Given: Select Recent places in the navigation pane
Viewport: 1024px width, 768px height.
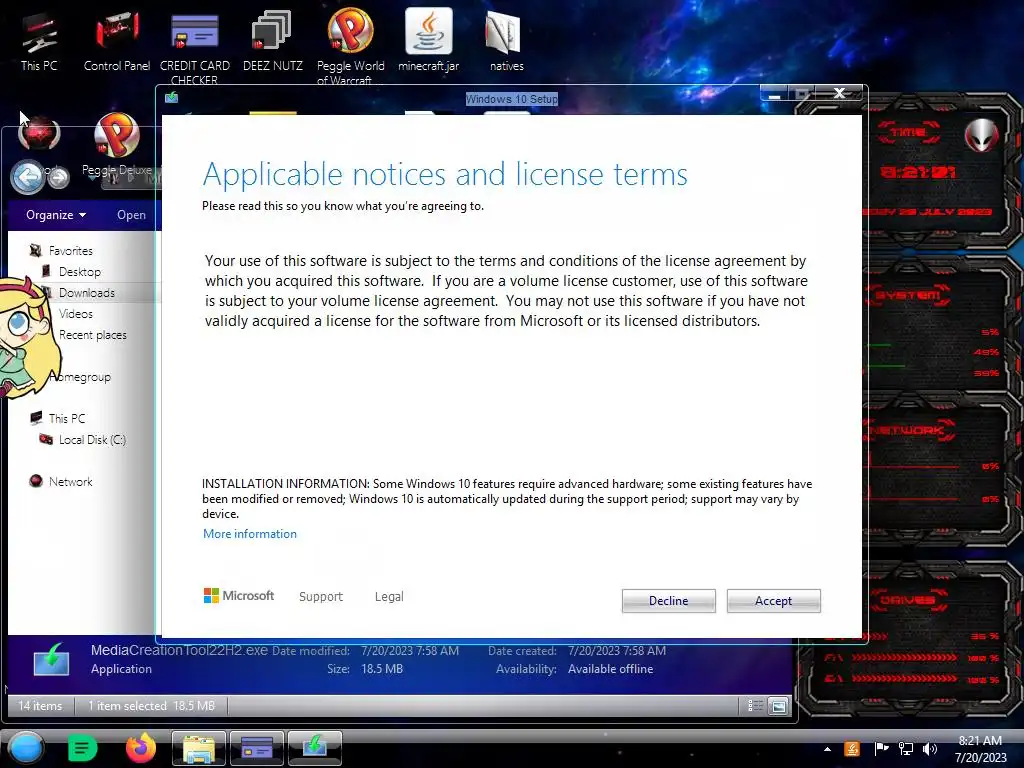Looking at the screenshot, I should point(93,335).
